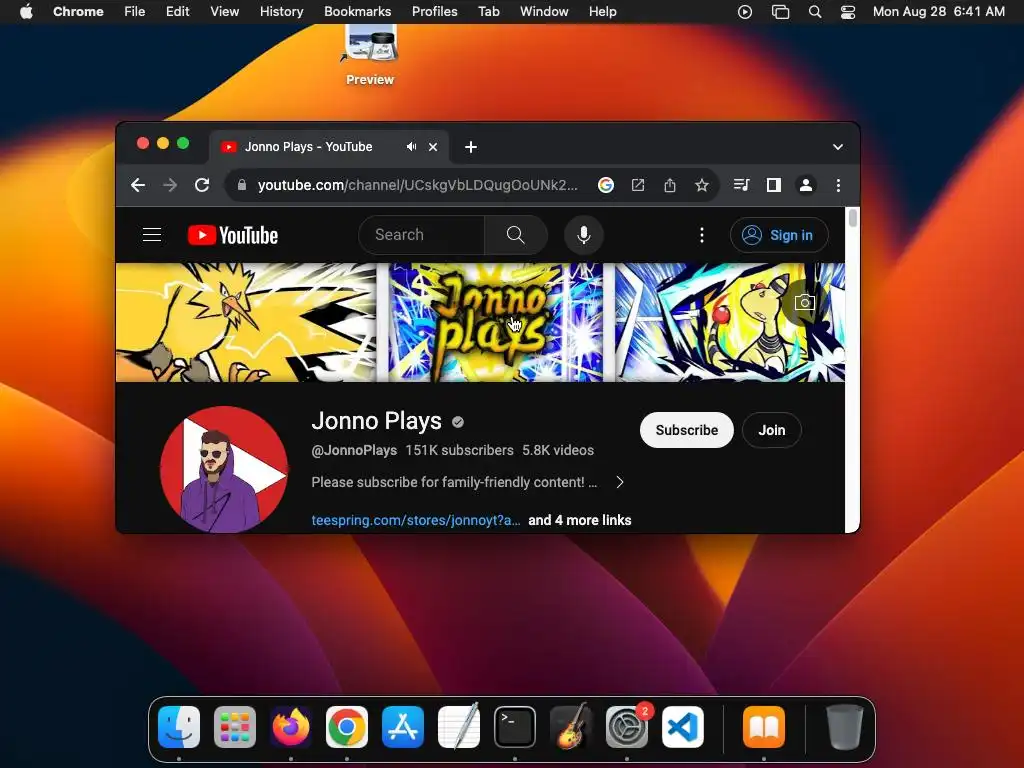Screen dimensions: 1024x768
Task: Subscribe to Jonno Plays
Action: coord(686,430)
